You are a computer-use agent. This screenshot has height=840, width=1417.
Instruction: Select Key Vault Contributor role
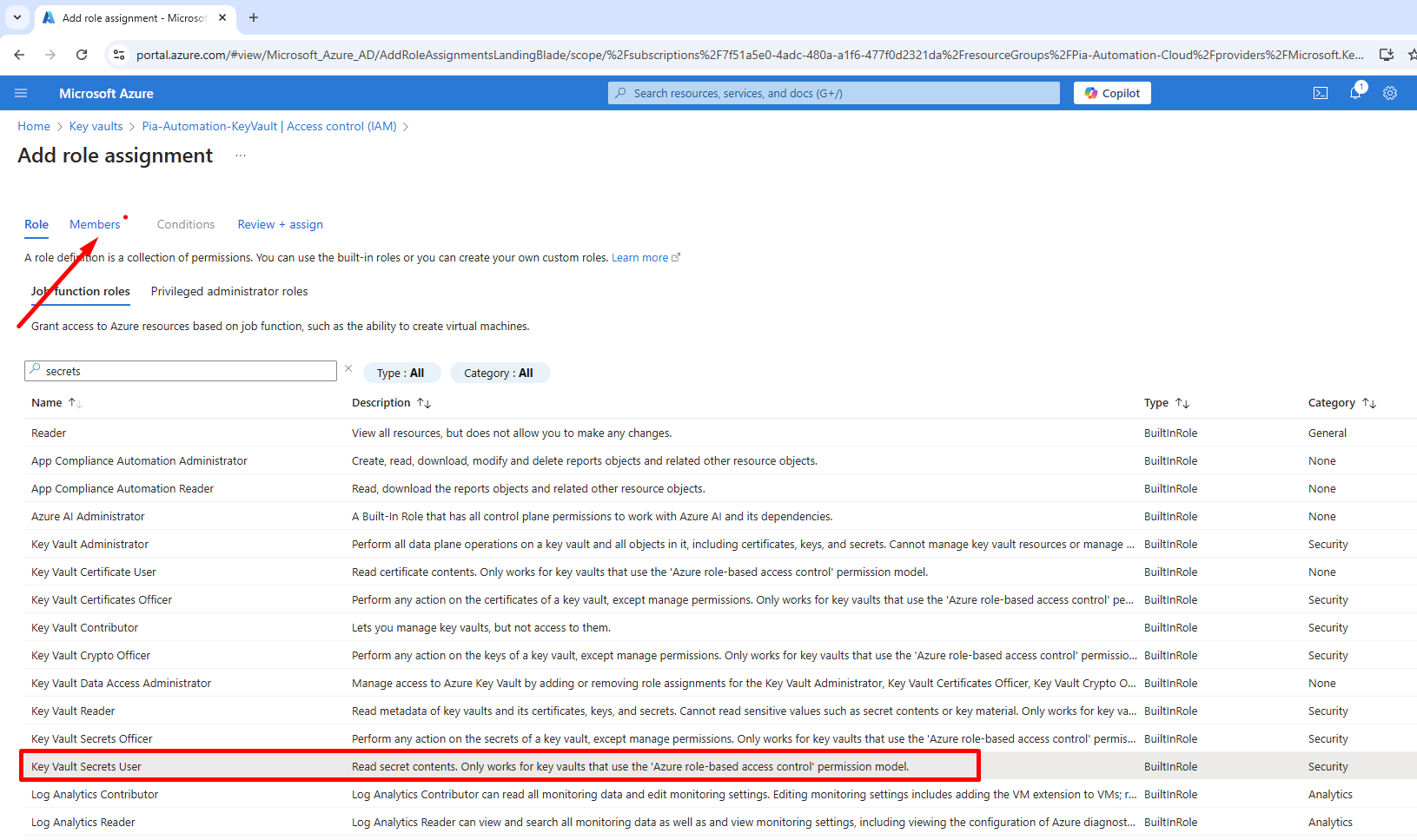click(x=720, y=627)
